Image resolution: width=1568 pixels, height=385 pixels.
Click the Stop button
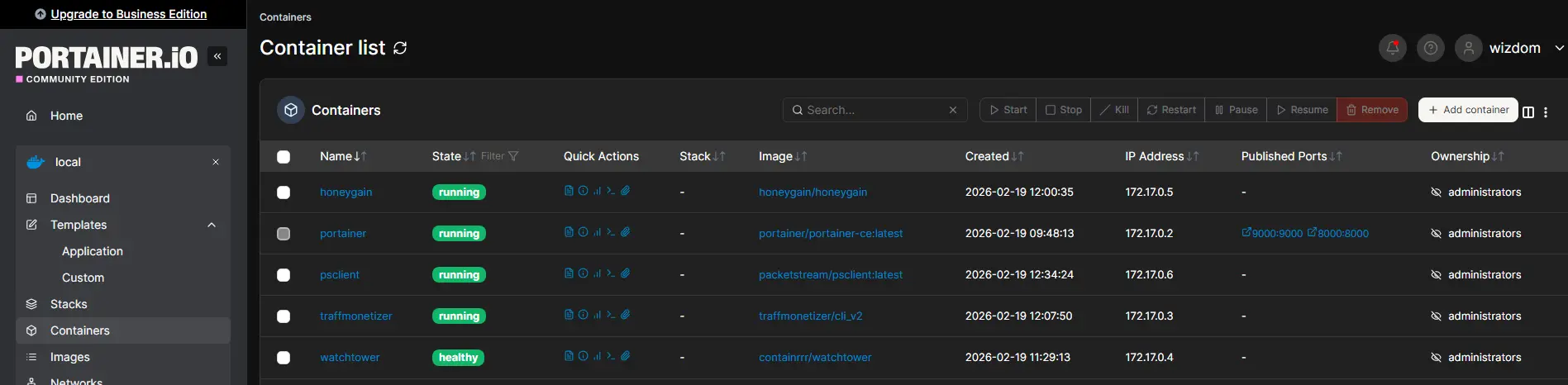click(1063, 110)
